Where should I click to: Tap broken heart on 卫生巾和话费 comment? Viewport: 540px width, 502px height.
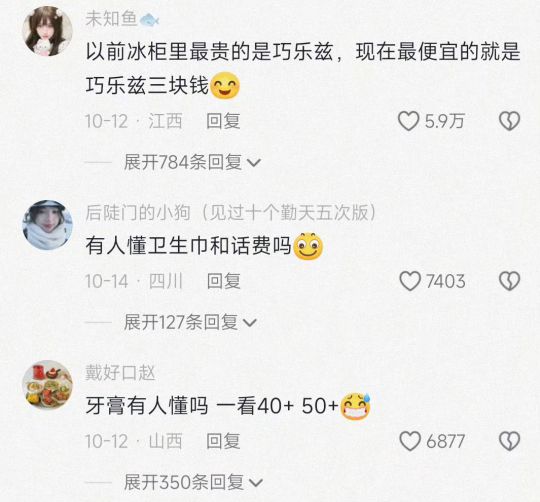pos(509,281)
